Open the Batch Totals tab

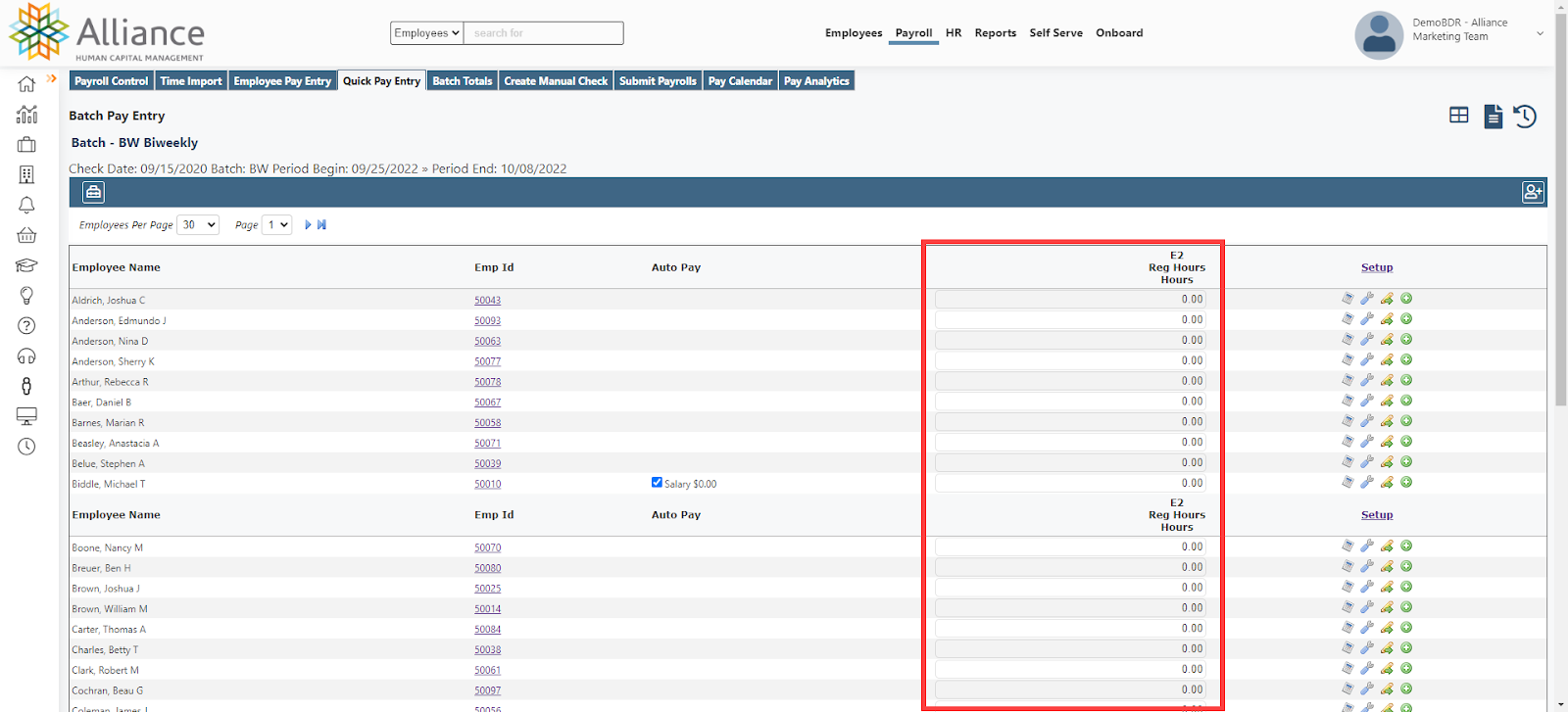(x=463, y=81)
